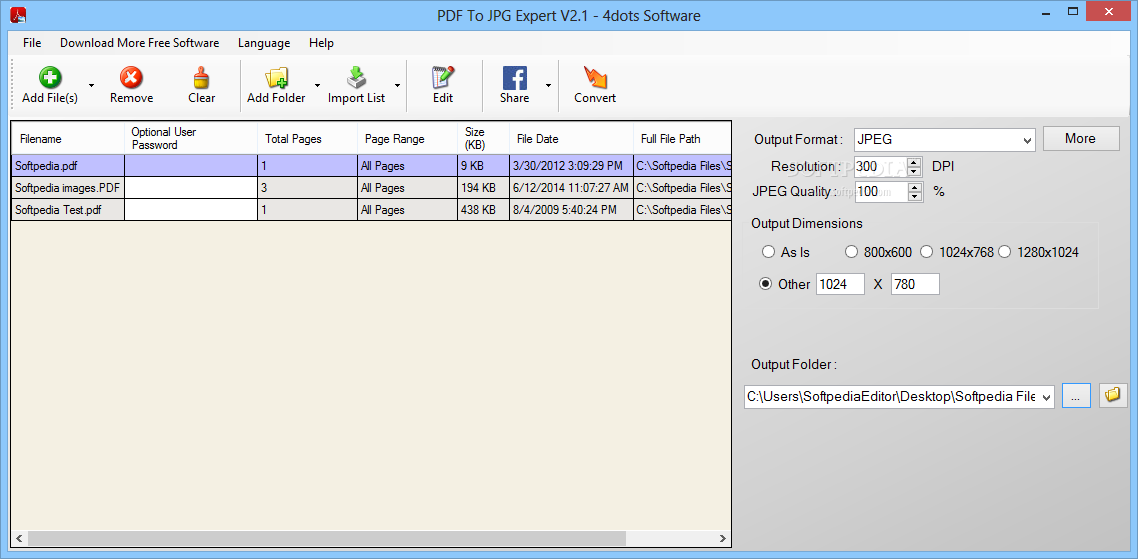The image size is (1138, 559).
Task: Click the Optional User Password column header
Action: point(191,139)
